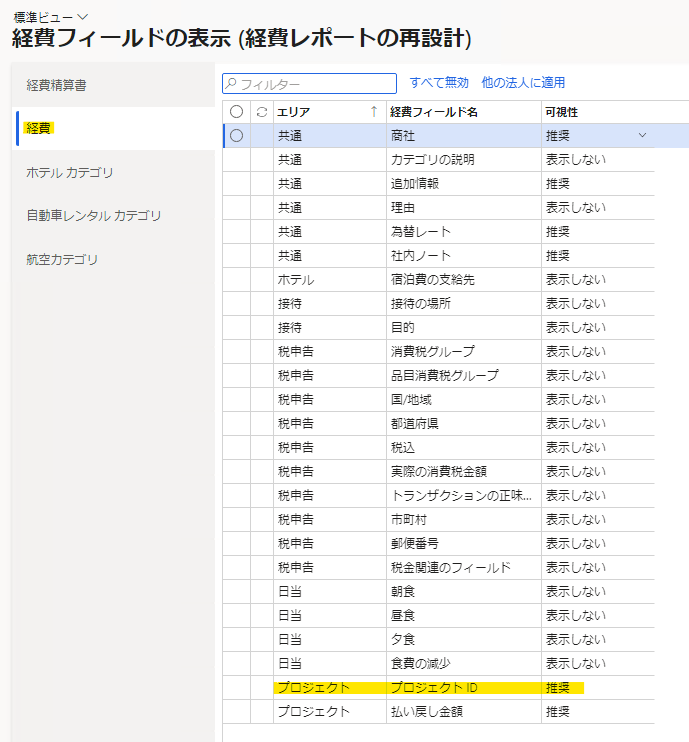This screenshot has height=742, width=689.
Task: Click the 社内ノート cell
Action: [x=464, y=256]
